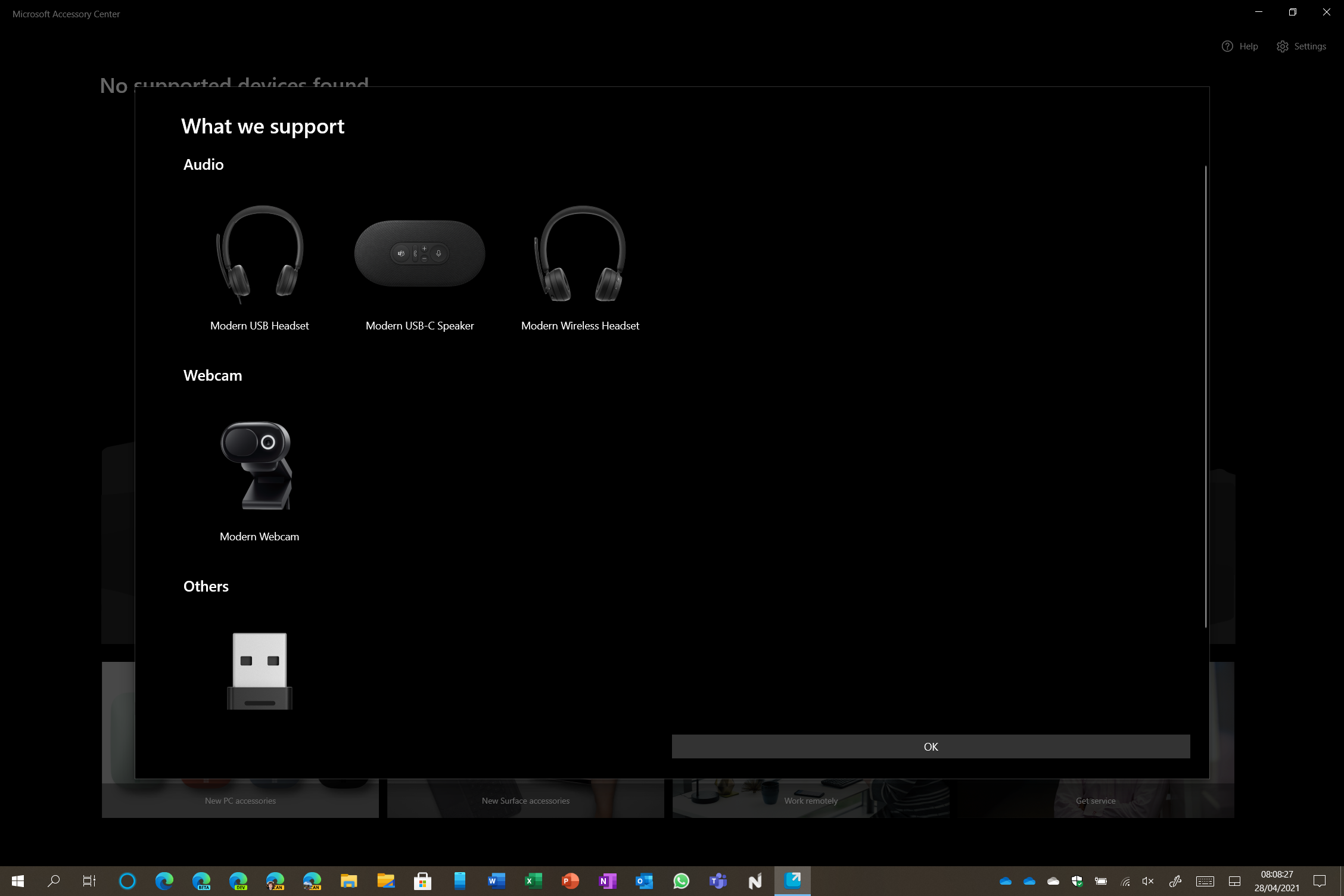The height and width of the screenshot is (896, 1344).
Task: Confirm the dialog with the OK button
Action: click(931, 746)
